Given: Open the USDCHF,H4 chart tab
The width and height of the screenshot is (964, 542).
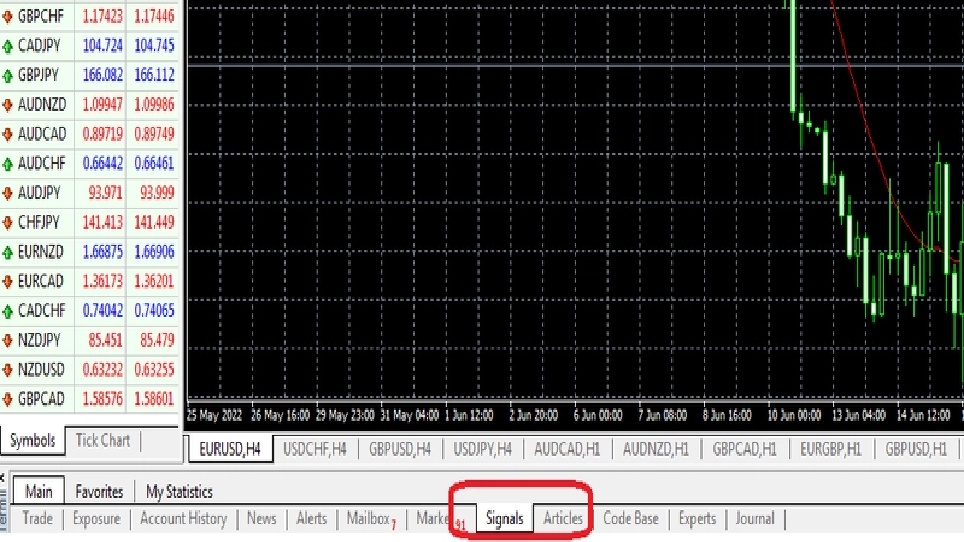Looking at the screenshot, I should [x=315, y=449].
